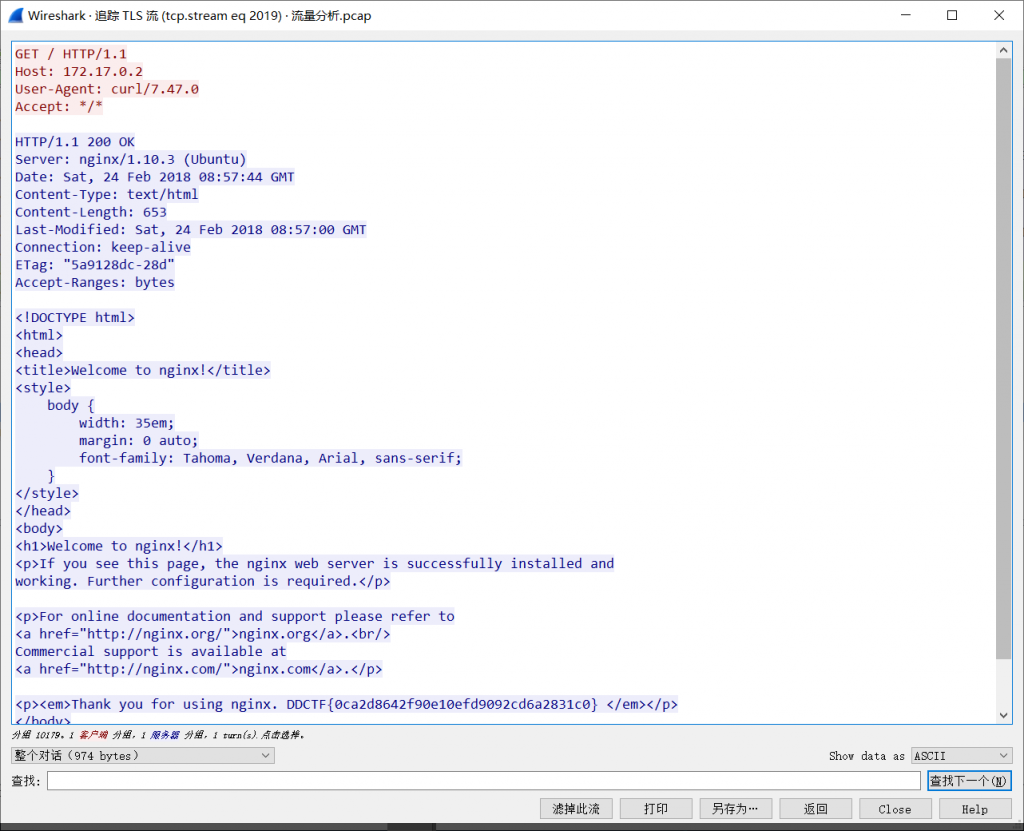Click the packet status line below the stream

point(158,735)
